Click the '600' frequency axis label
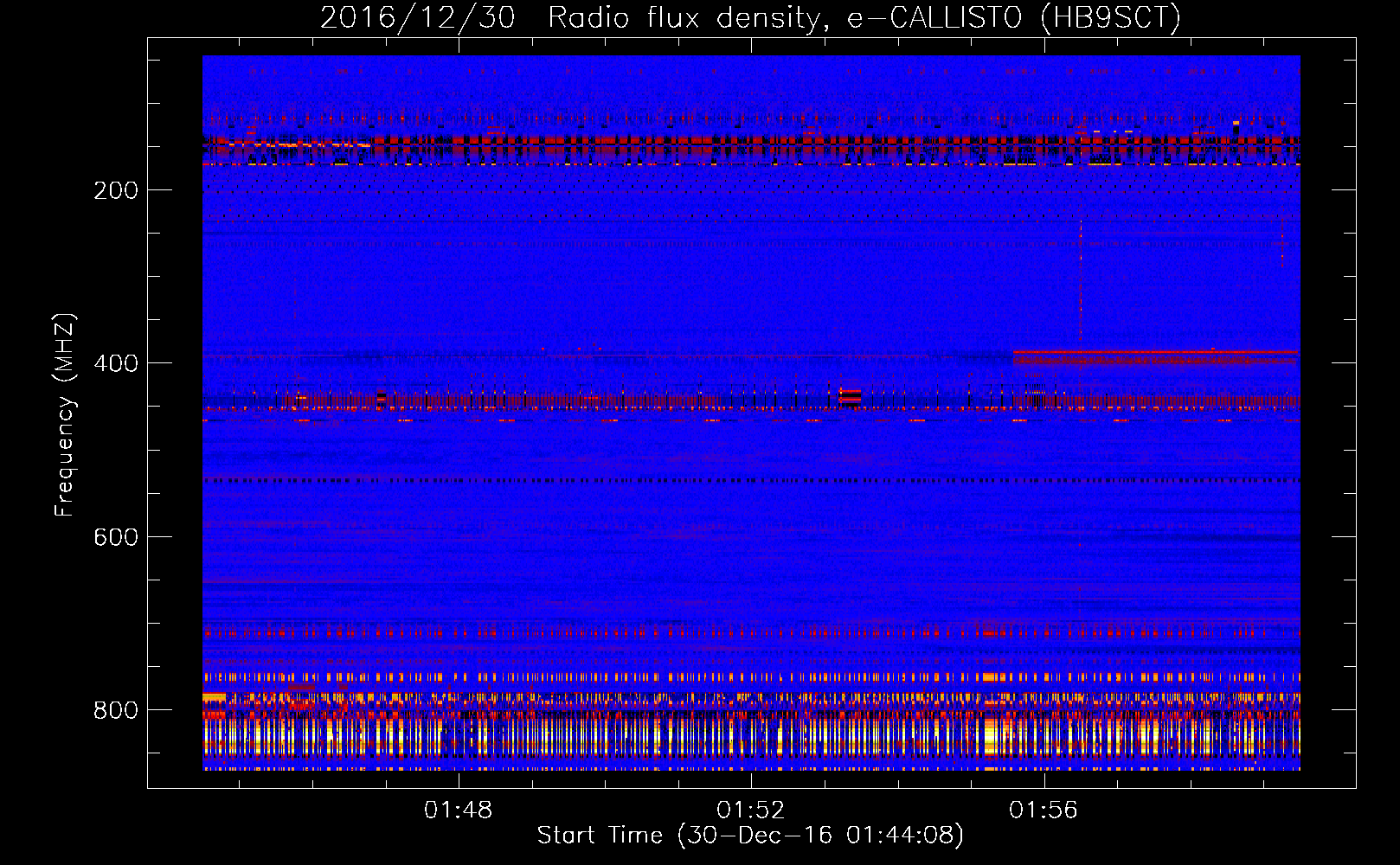Screen dimensions: 1400x865 [x=116, y=537]
